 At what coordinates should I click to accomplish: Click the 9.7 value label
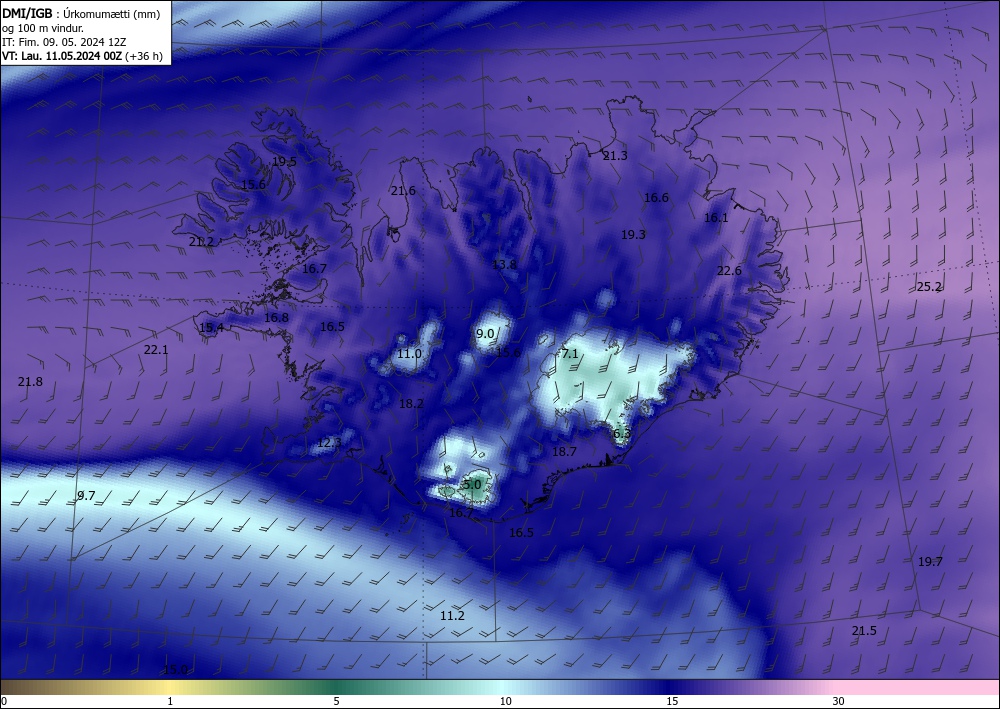click(86, 495)
